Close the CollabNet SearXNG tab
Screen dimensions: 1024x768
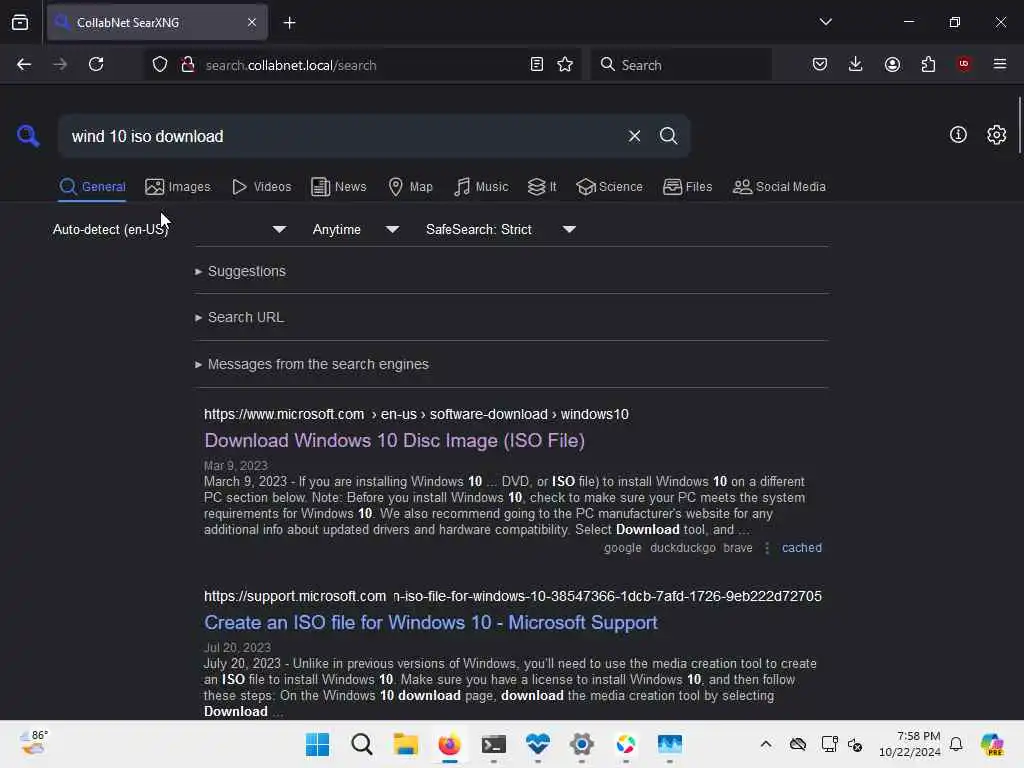[x=252, y=22]
